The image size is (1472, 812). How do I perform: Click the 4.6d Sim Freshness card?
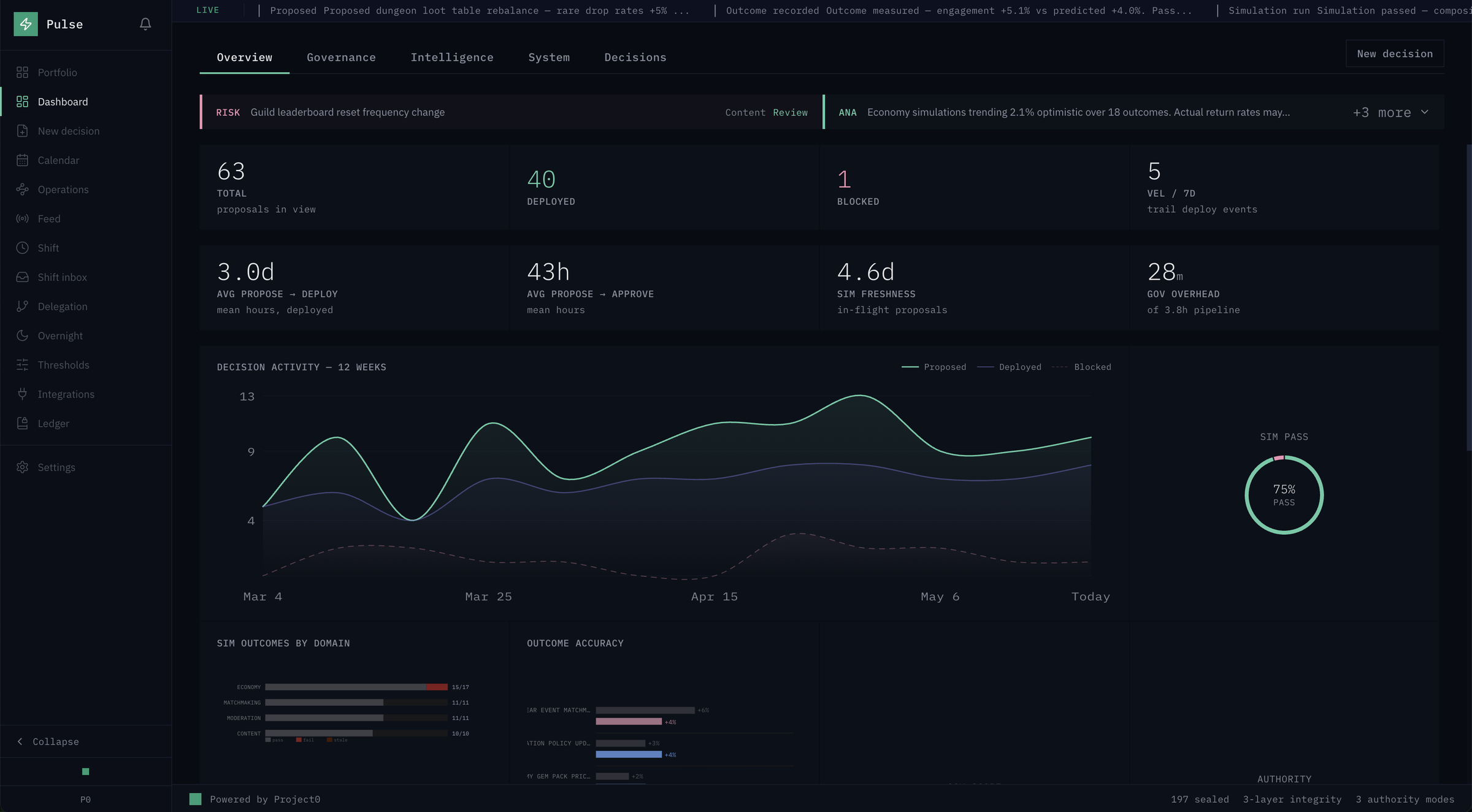tap(975, 288)
